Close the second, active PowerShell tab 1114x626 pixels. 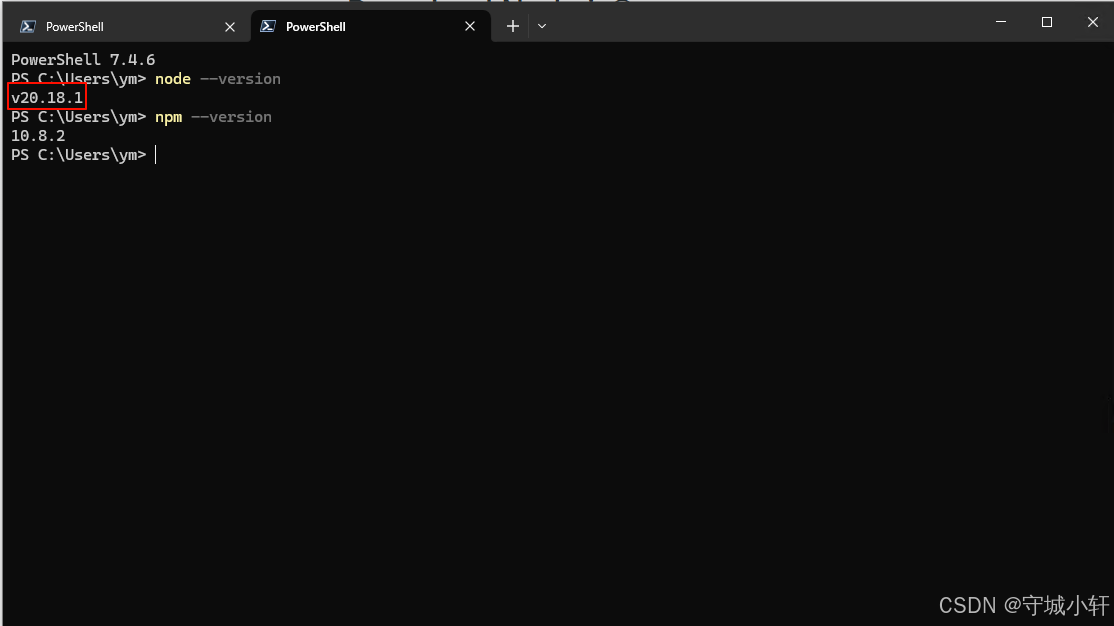[x=470, y=26]
